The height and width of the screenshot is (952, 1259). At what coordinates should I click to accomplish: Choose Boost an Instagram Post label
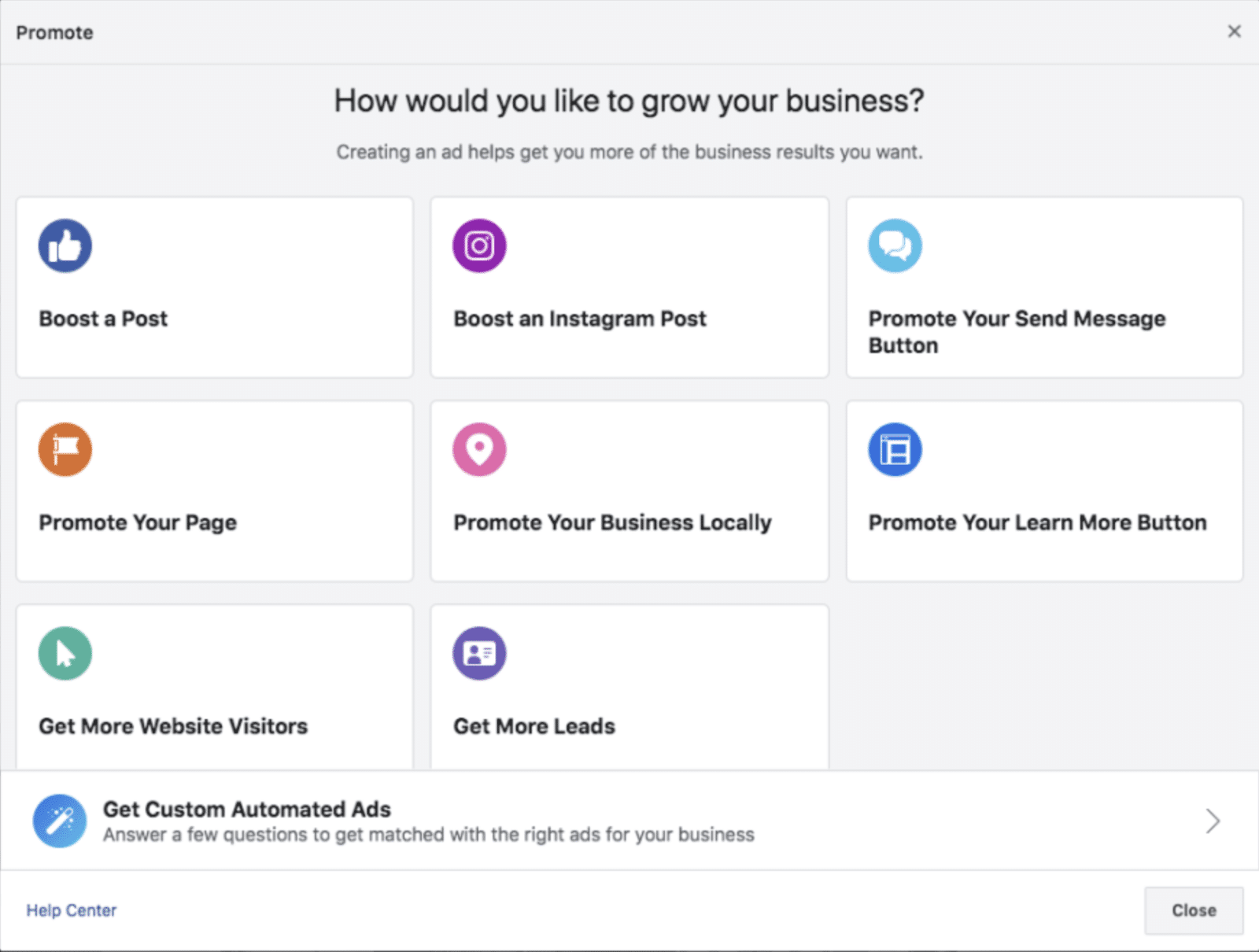[580, 319]
